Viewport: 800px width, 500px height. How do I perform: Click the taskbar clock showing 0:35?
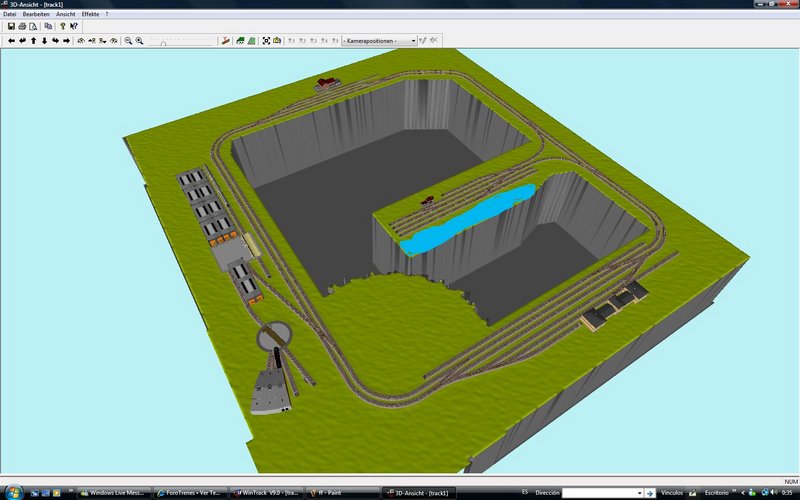point(786,493)
